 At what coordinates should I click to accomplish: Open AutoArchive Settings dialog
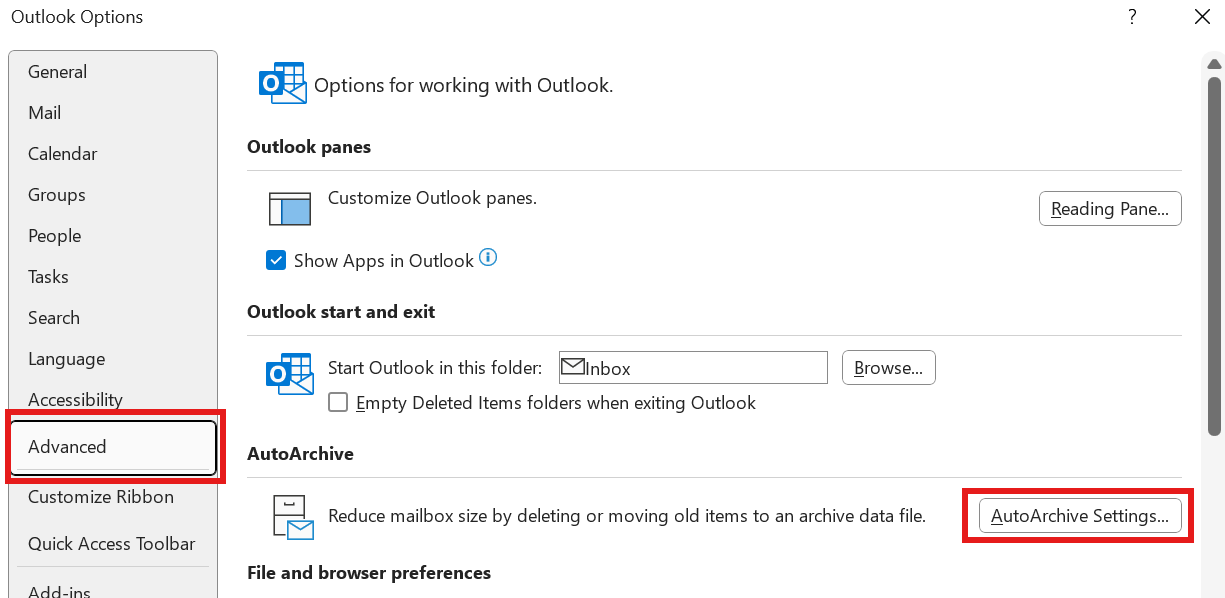pyautogui.click(x=1079, y=516)
